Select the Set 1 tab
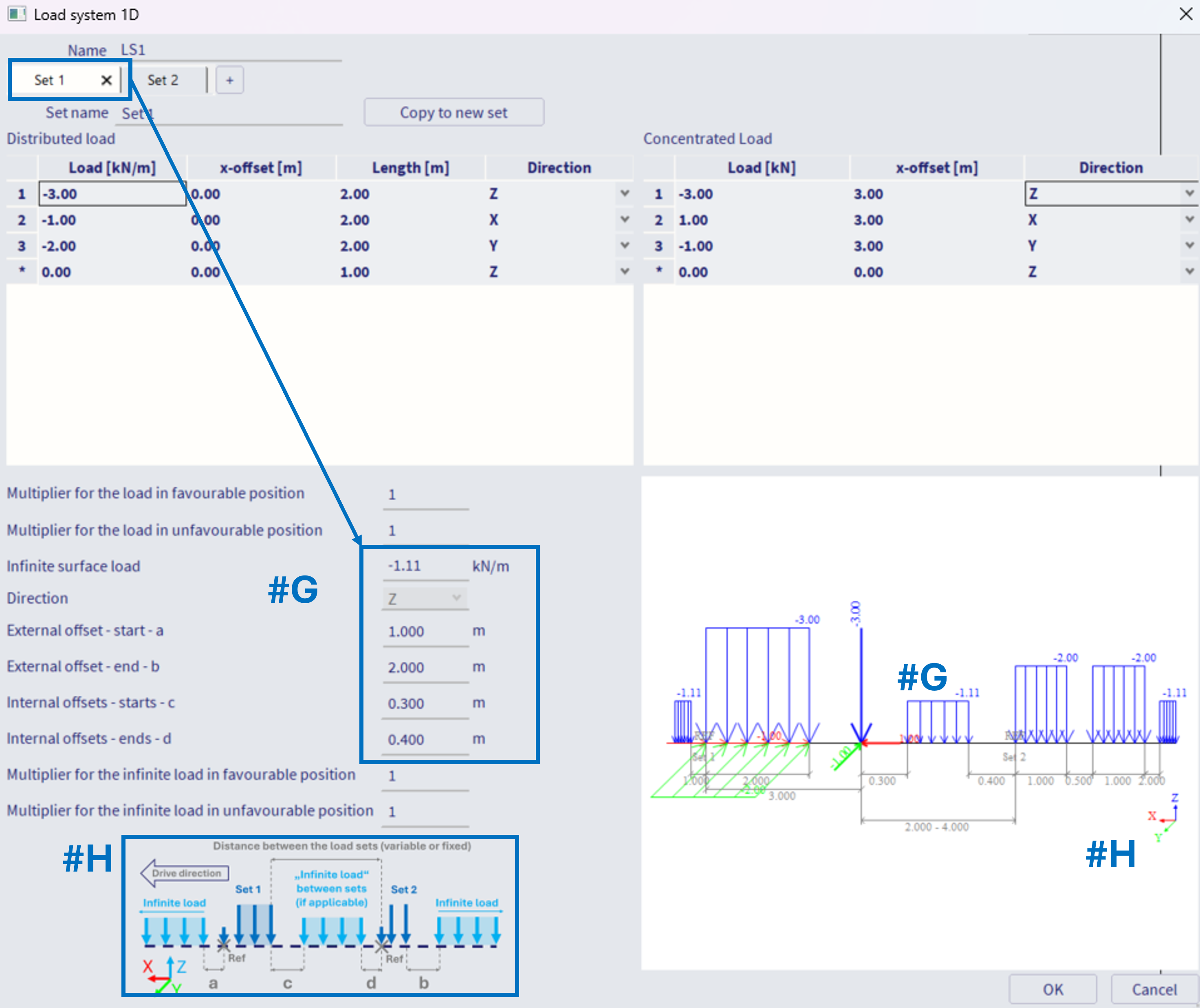The height and width of the screenshot is (1008, 1200). (x=50, y=81)
